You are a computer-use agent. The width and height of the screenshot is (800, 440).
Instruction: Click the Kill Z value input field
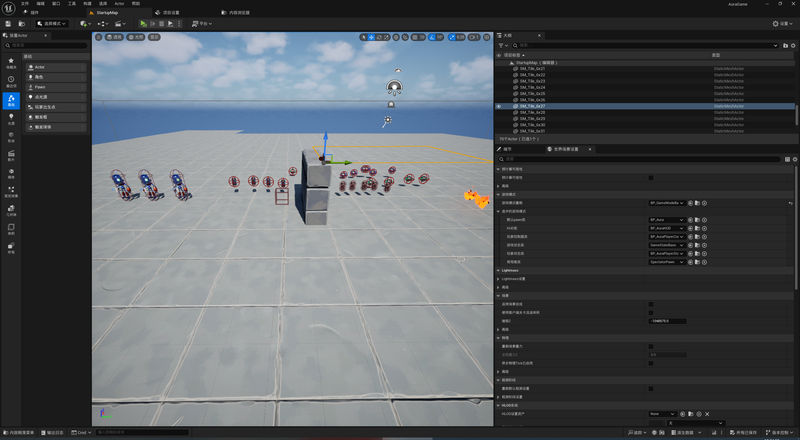[x=666, y=321]
